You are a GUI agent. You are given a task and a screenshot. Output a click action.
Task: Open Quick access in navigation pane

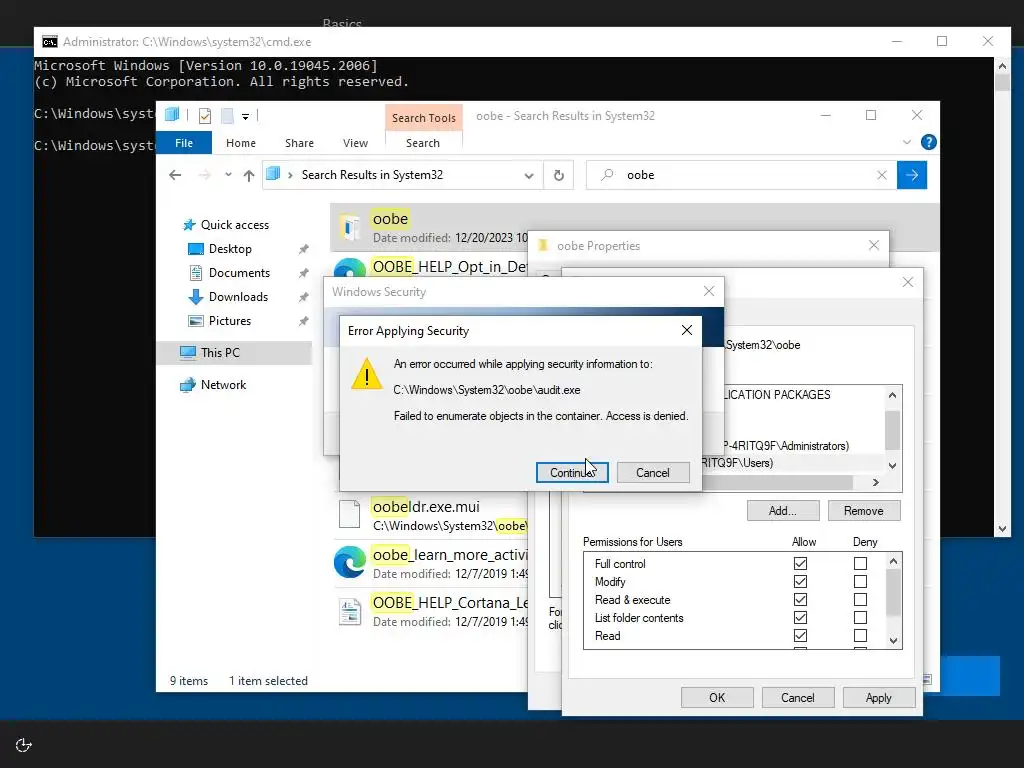tap(234, 225)
